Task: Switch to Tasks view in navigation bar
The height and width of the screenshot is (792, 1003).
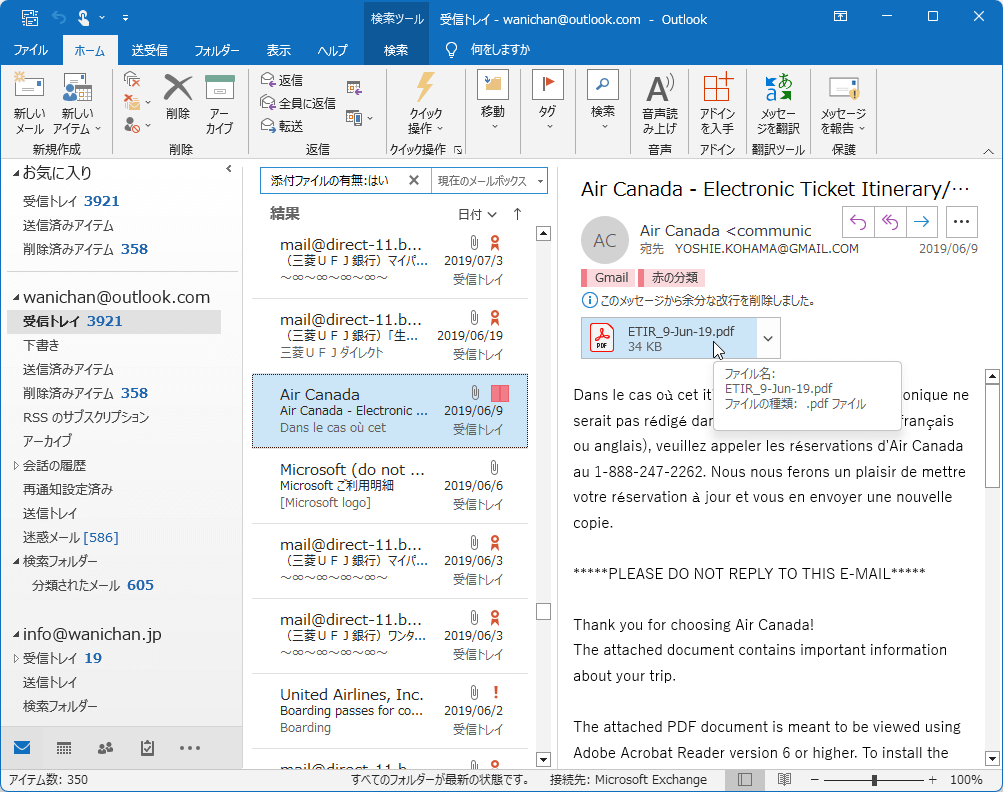Action: point(147,748)
